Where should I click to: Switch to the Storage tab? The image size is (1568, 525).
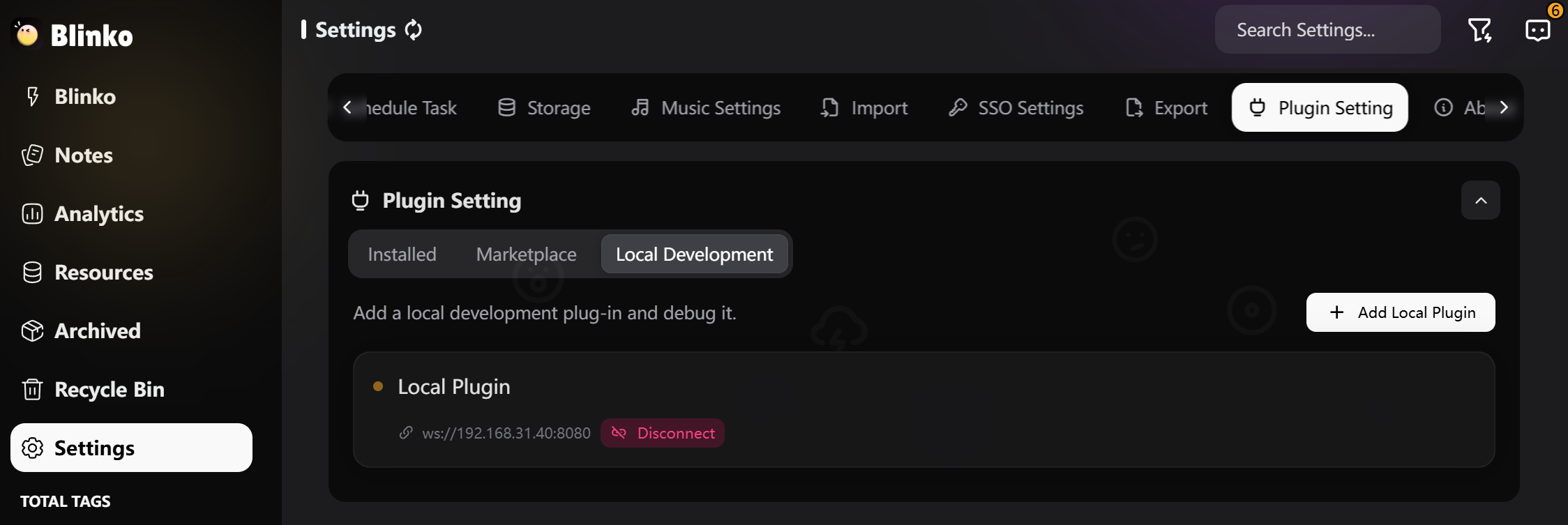tap(544, 107)
